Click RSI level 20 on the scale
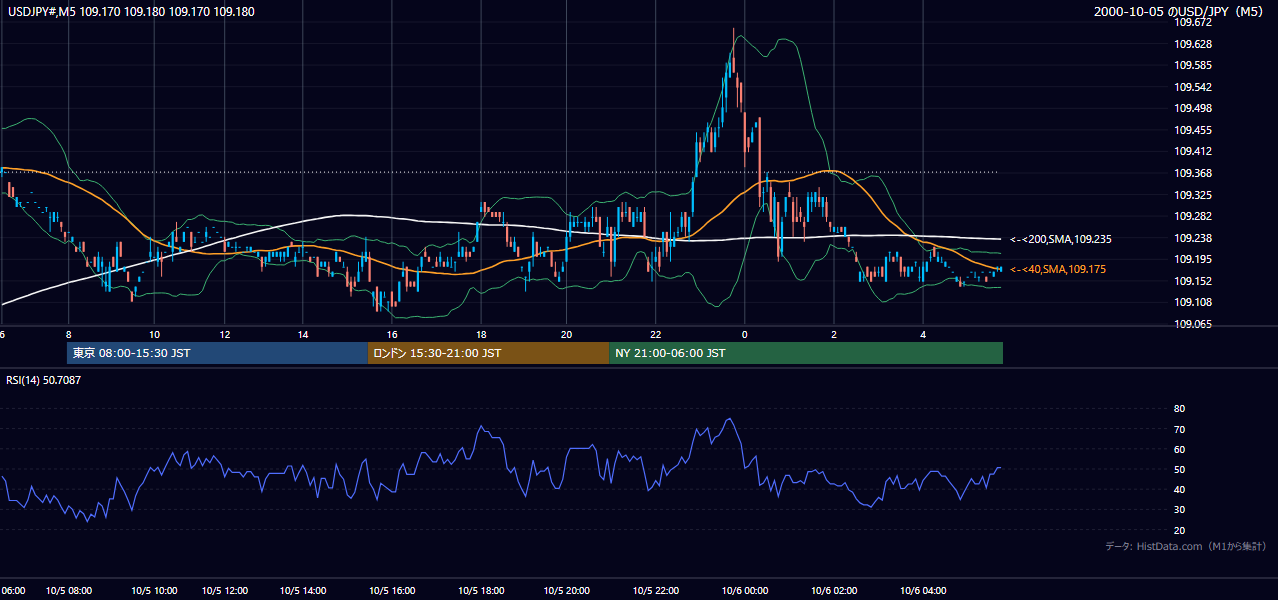Viewport: 1278px width, 600px height. pos(1179,531)
